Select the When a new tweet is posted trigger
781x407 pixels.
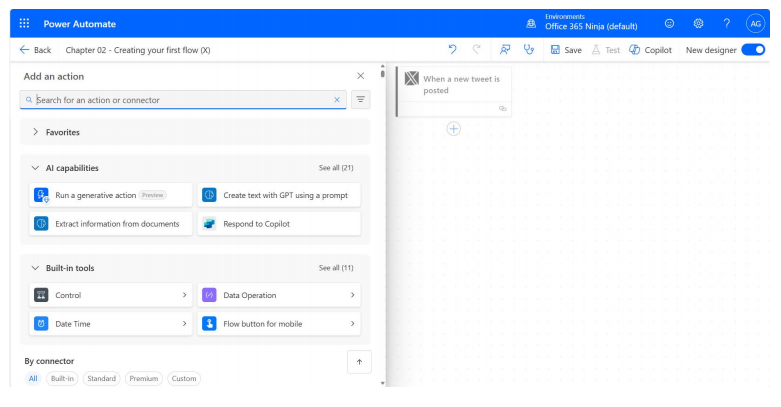[x=454, y=92]
